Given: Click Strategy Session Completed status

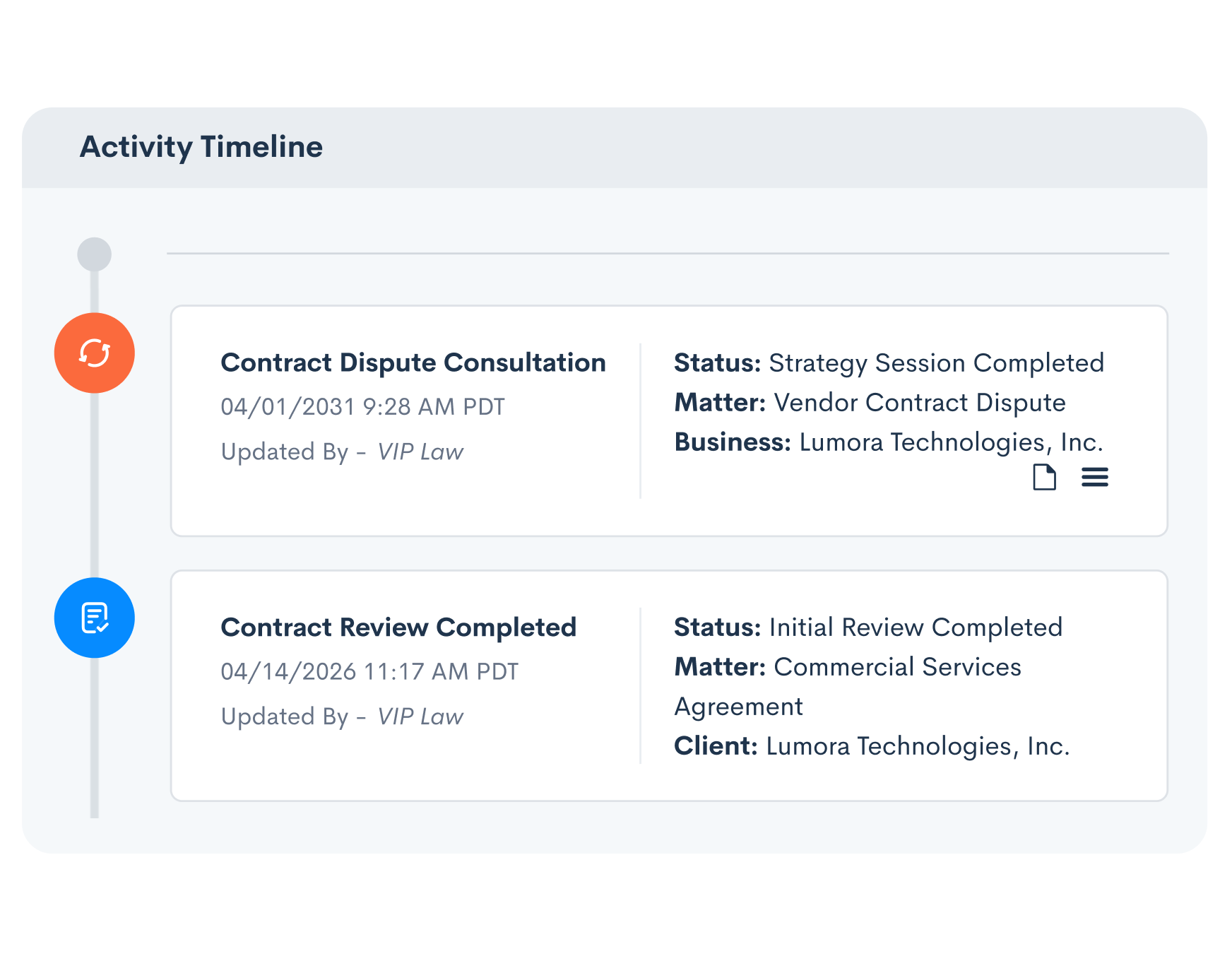Looking at the screenshot, I should [936, 363].
